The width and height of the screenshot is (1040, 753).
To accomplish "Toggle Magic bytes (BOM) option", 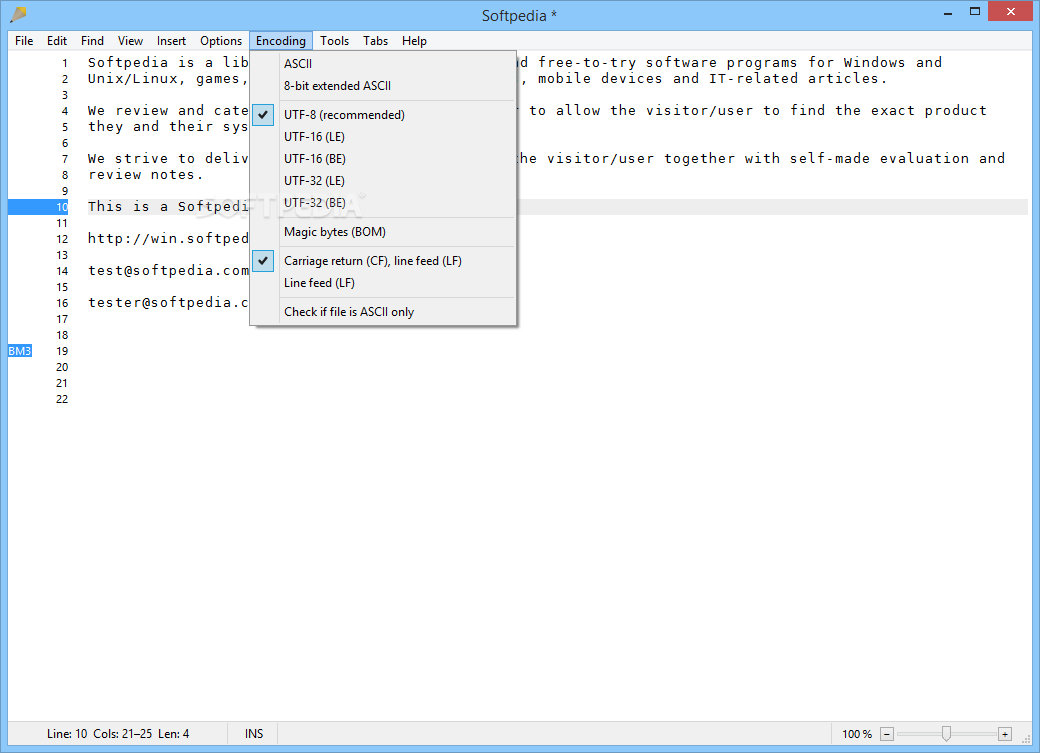I will click(383, 232).
